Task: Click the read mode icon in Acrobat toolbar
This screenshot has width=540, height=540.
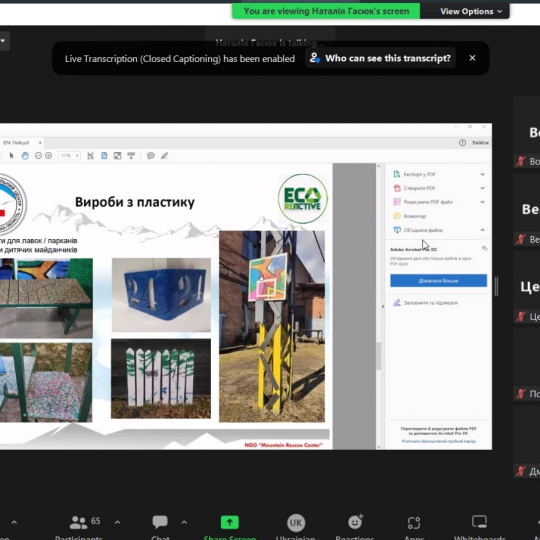Action: pyautogui.click(x=131, y=156)
